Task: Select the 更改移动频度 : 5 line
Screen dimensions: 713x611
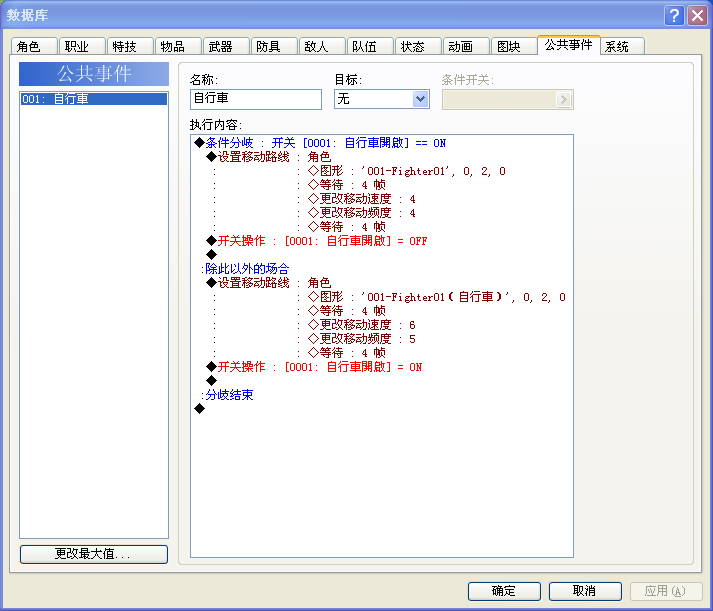Action: [362, 339]
